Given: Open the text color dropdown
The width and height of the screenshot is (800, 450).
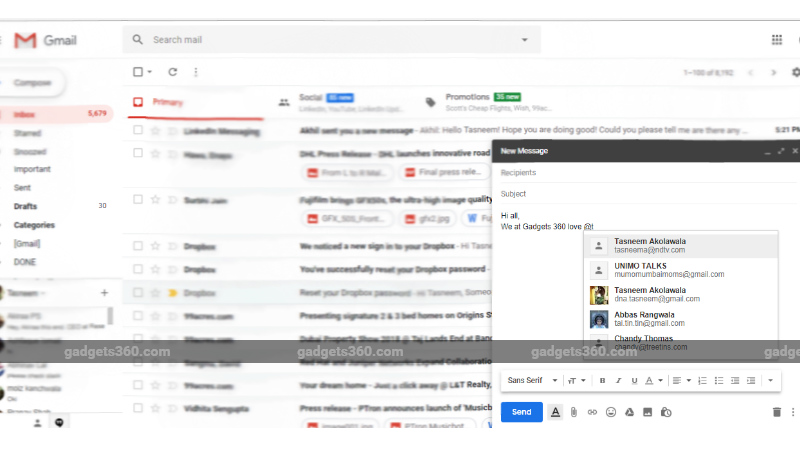Looking at the screenshot, I should coord(654,381).
